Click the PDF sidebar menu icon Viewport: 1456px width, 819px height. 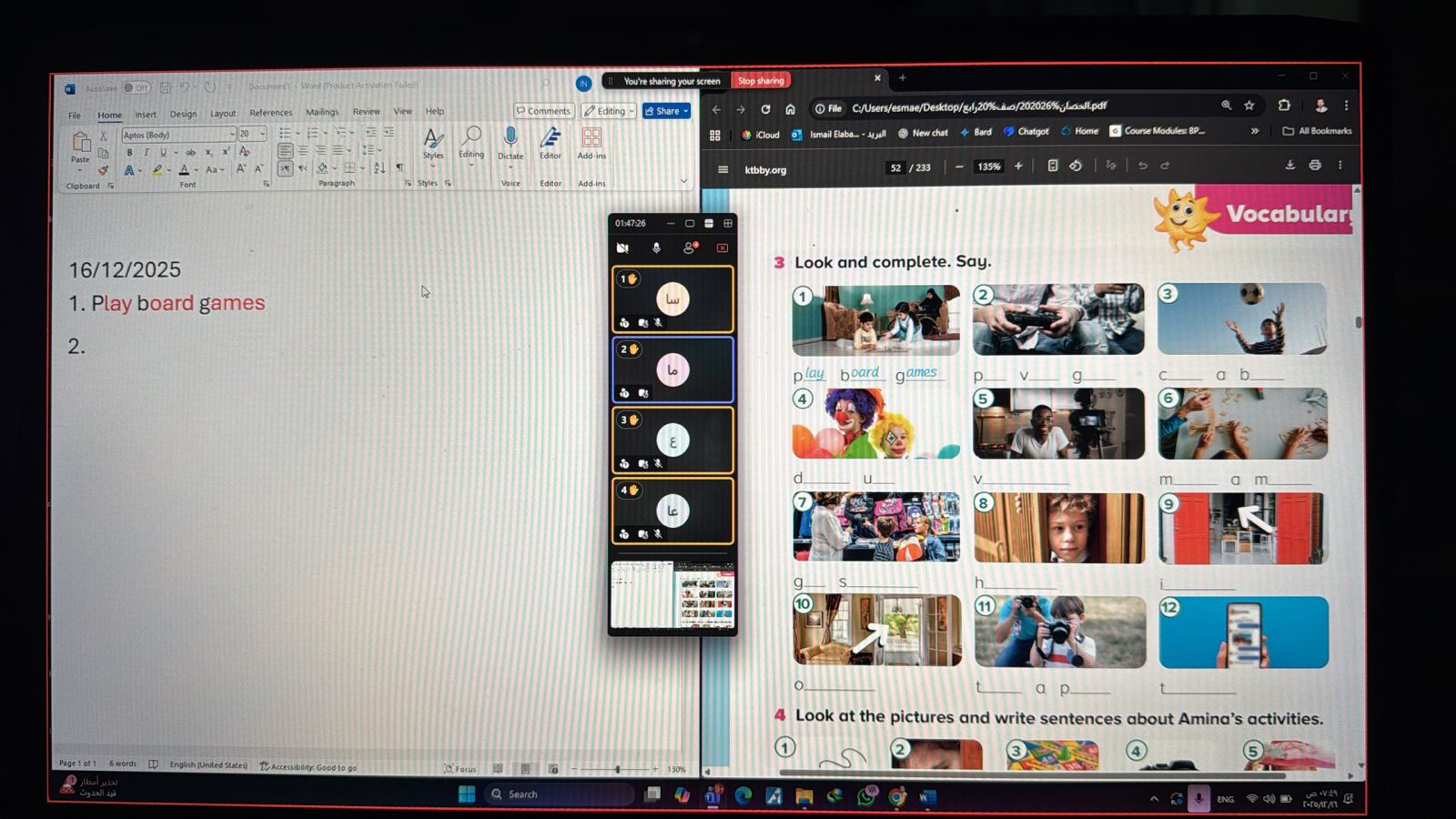(723, 169)
